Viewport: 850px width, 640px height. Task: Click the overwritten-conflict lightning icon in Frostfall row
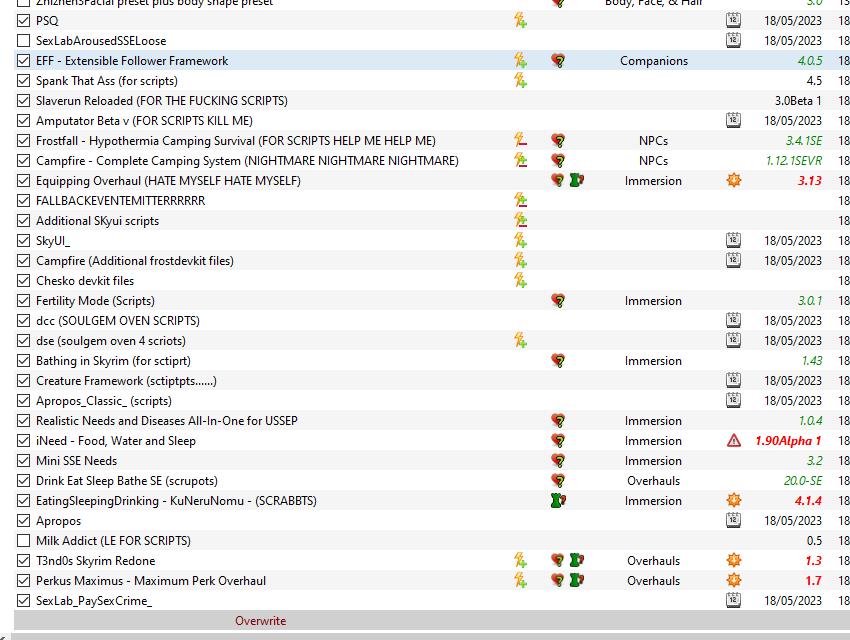point(520,141)
